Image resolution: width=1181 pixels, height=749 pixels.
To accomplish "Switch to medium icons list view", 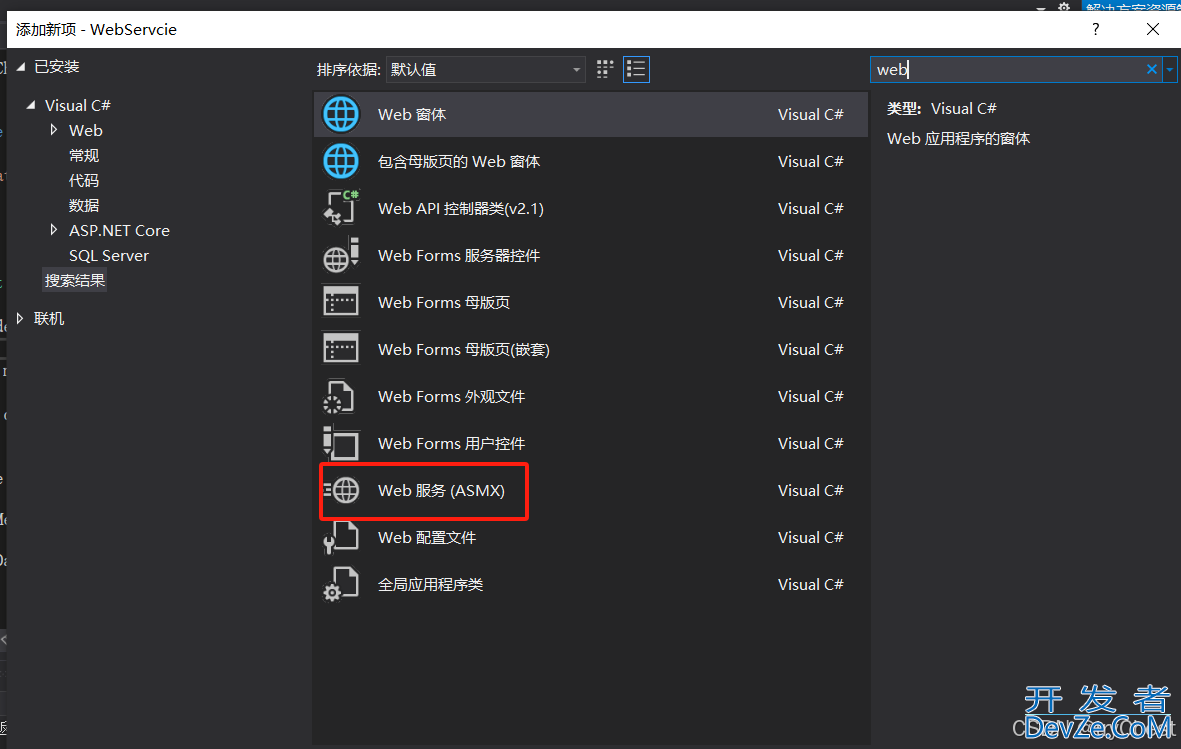I will [636, 69].
